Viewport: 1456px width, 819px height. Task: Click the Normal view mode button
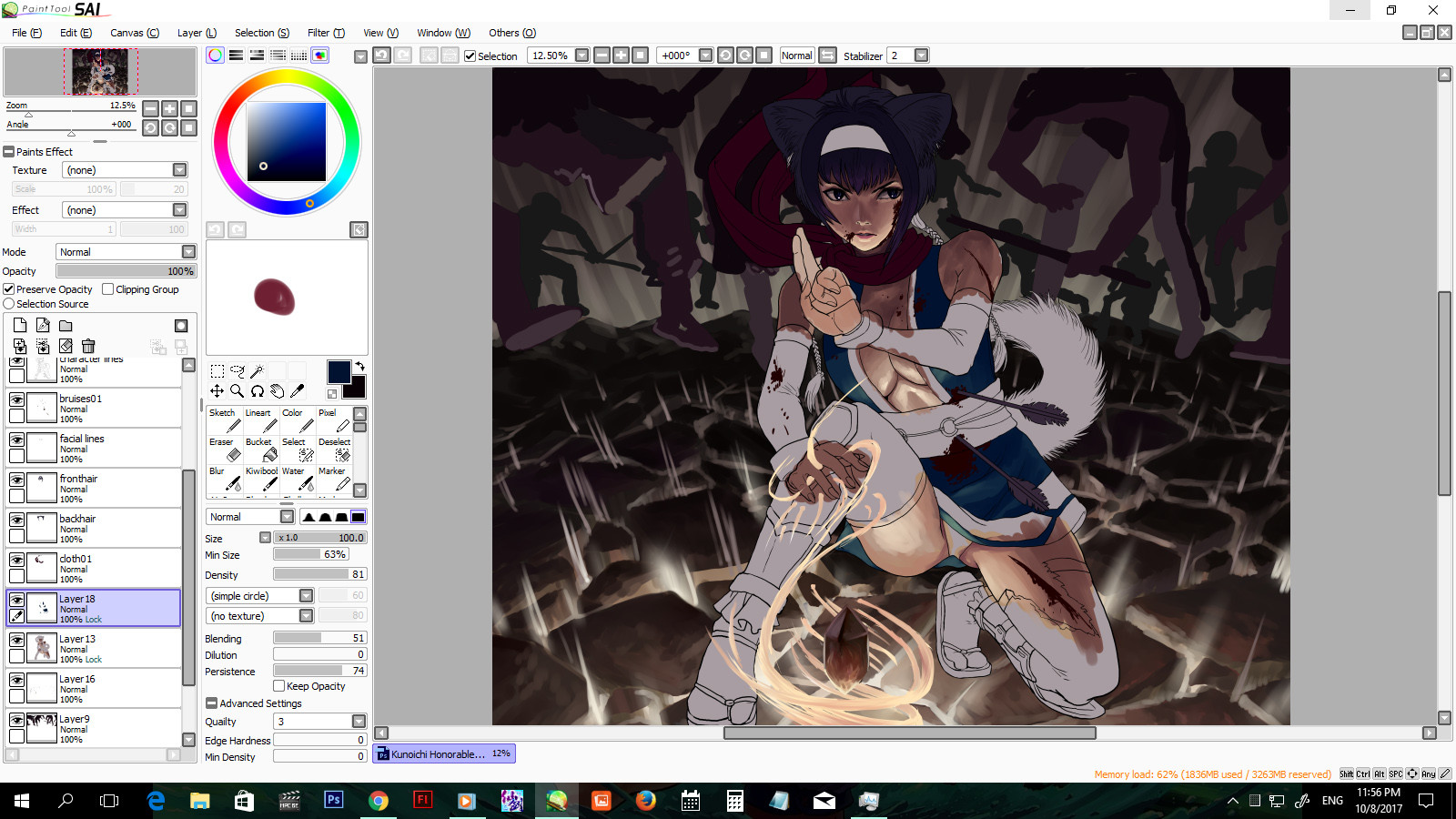click(x=796, y=56)
